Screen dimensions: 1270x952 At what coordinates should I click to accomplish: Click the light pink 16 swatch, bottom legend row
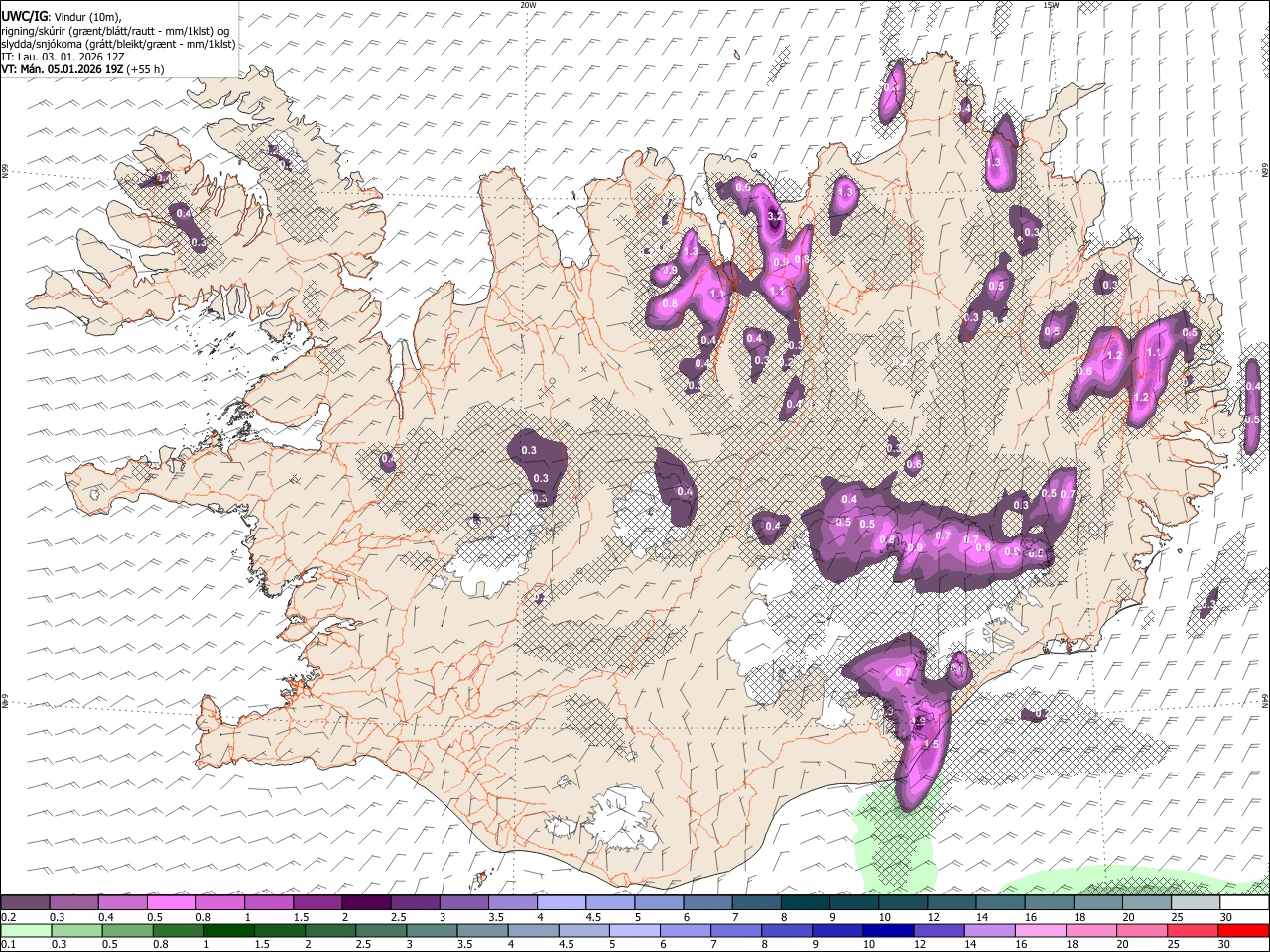pyautogui.click(x=1040, y=930)
